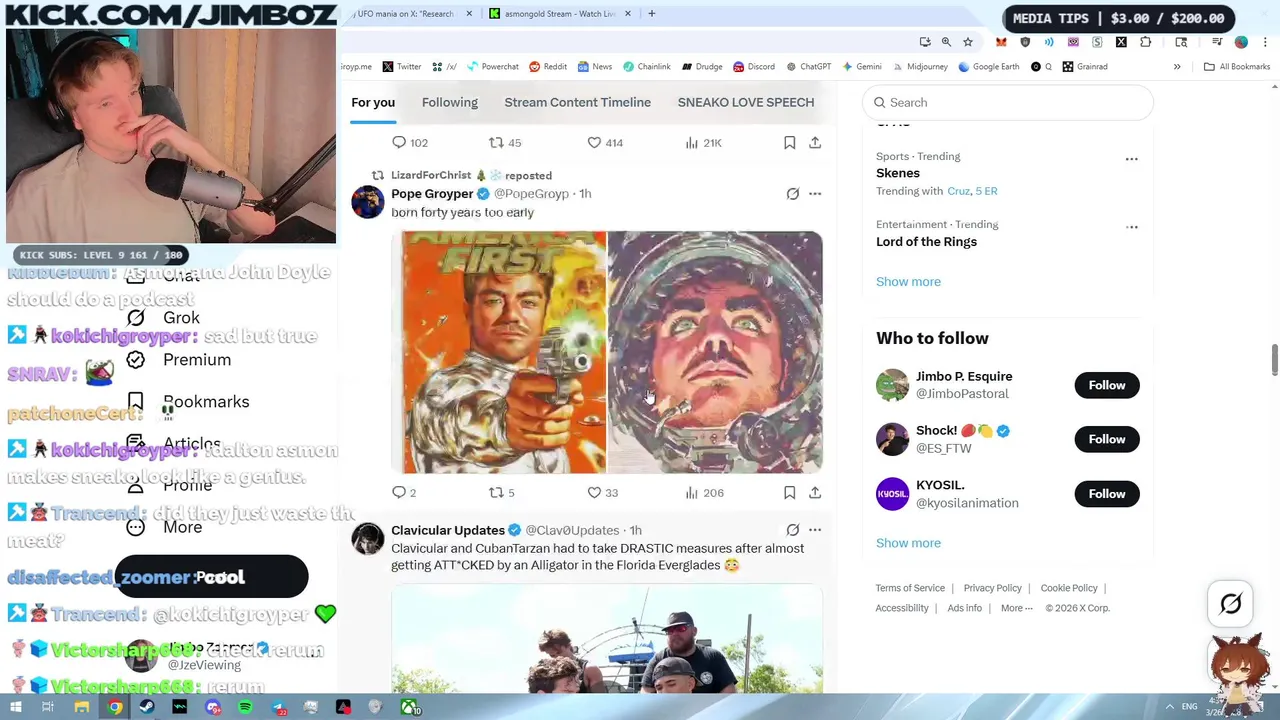View analytics for the post with 21K views
Screen dimensions: 1280x720
pos(703,143)
